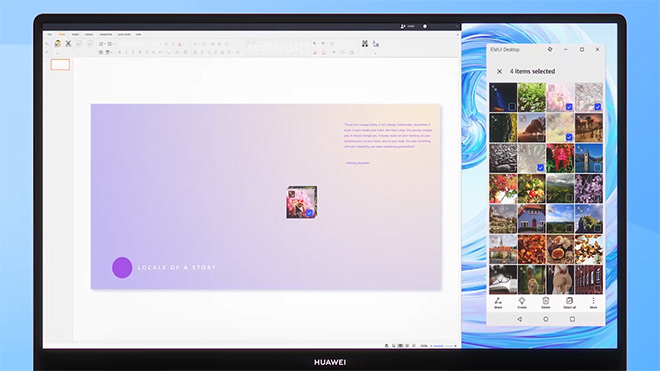Screen dimensions: 660x371
Task: Cancel selection with X beside 4 items selected
Action: [x=499, y=72]
